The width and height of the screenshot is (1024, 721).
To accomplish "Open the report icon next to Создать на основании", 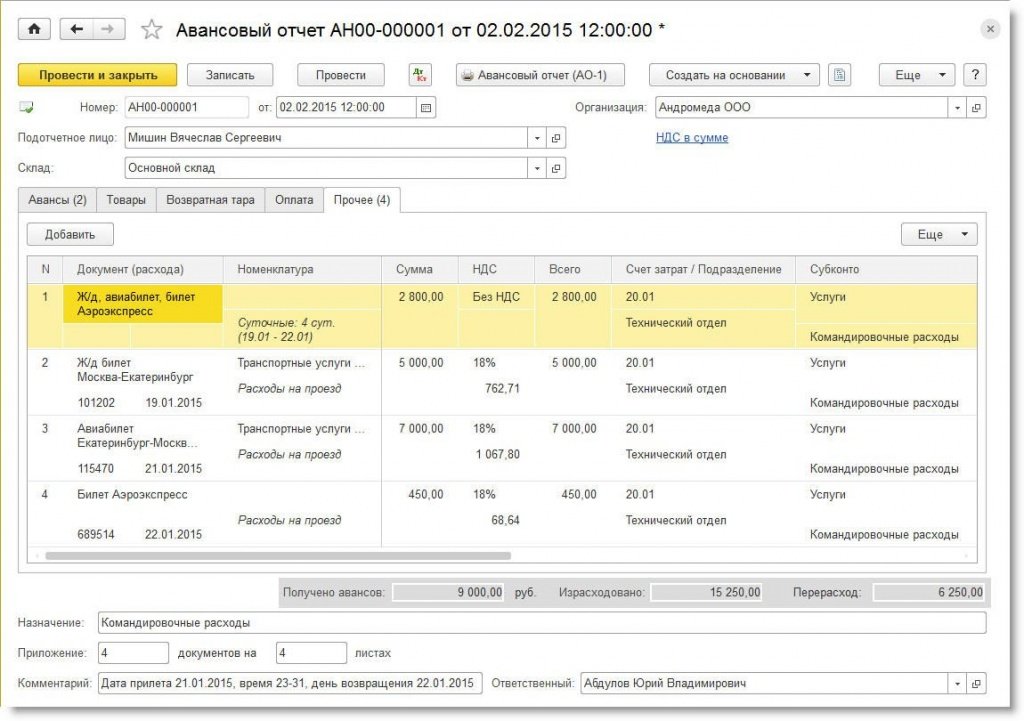I will [839, 75].
